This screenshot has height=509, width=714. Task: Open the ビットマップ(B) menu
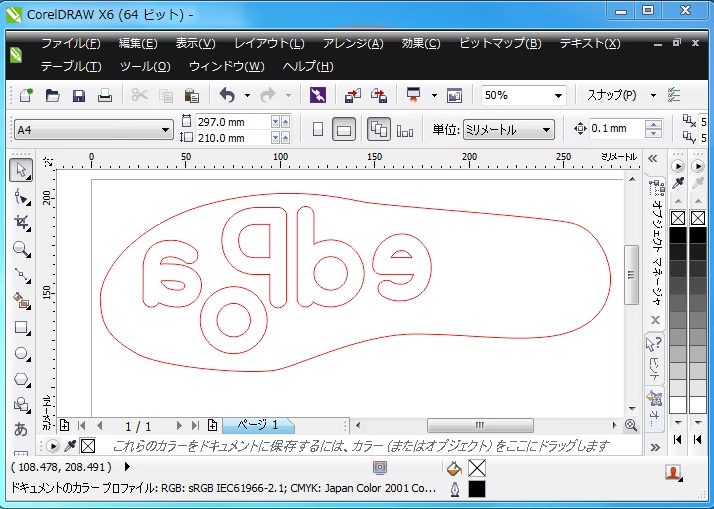tap(500, 44)
